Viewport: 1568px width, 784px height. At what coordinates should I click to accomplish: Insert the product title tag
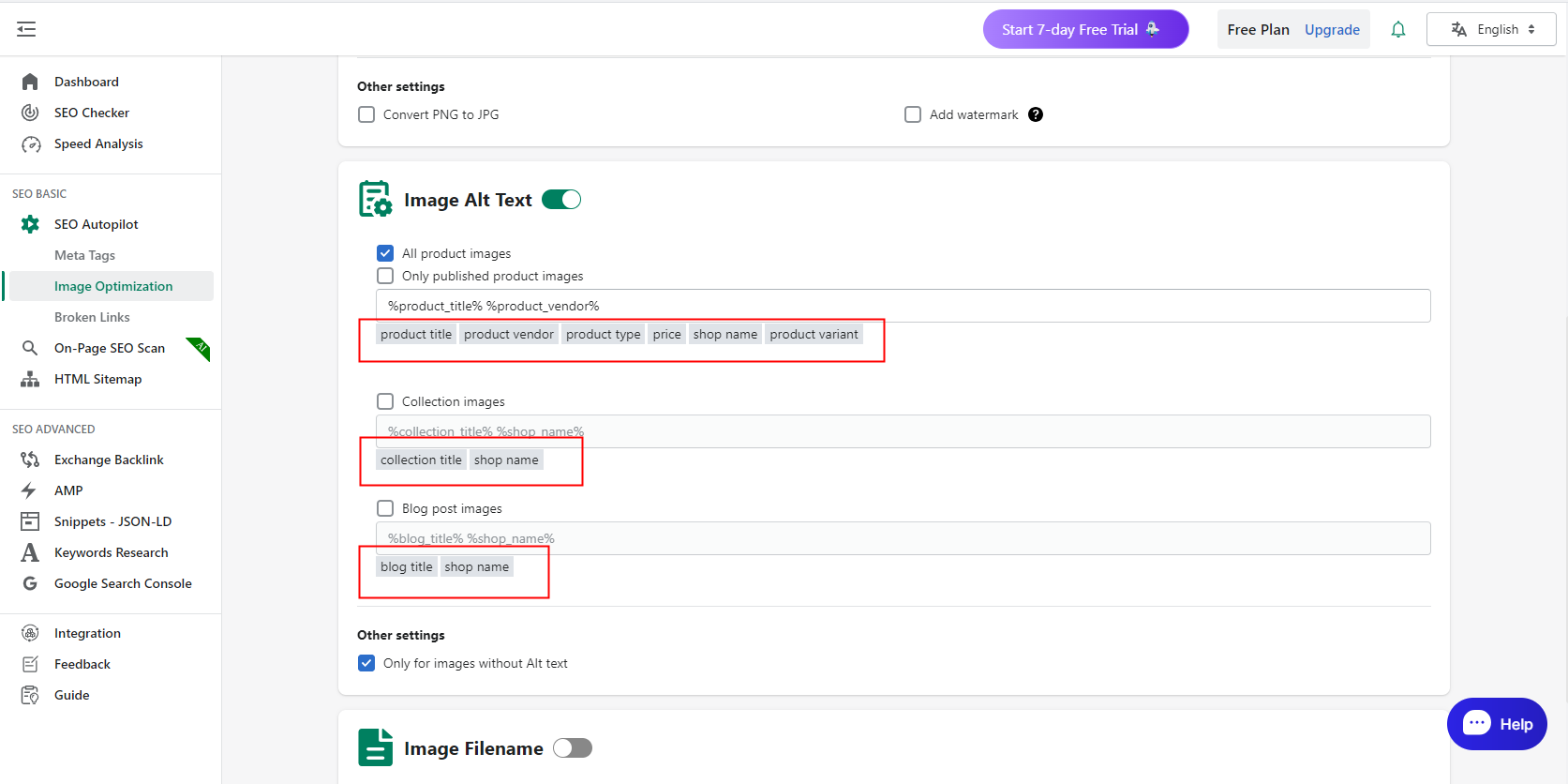(x=416, y=334)
